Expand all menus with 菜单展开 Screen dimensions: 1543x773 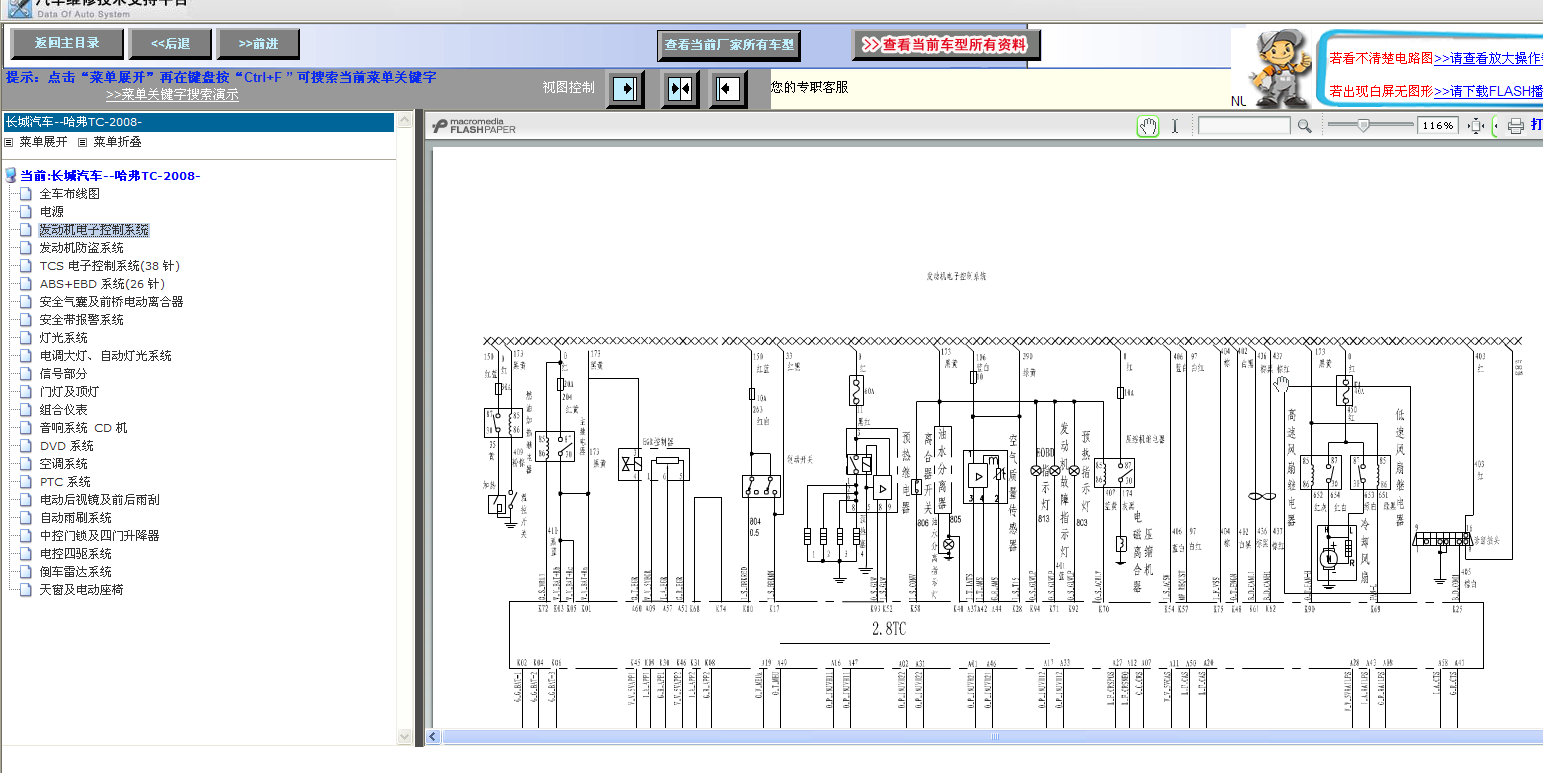pos(43,142)
